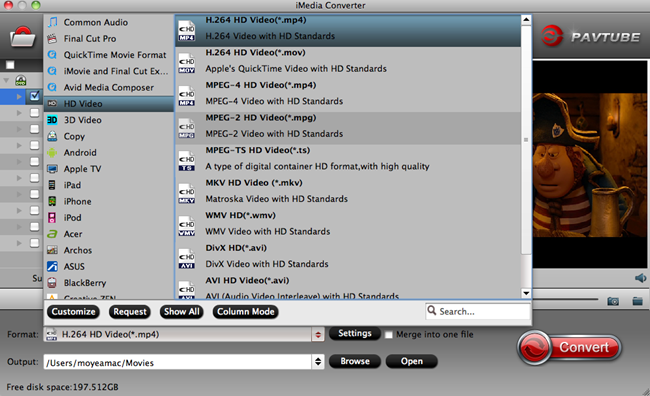Enable Merge into one file checkbox
Viewport: 650px width, 396px height.
(388, 335)
